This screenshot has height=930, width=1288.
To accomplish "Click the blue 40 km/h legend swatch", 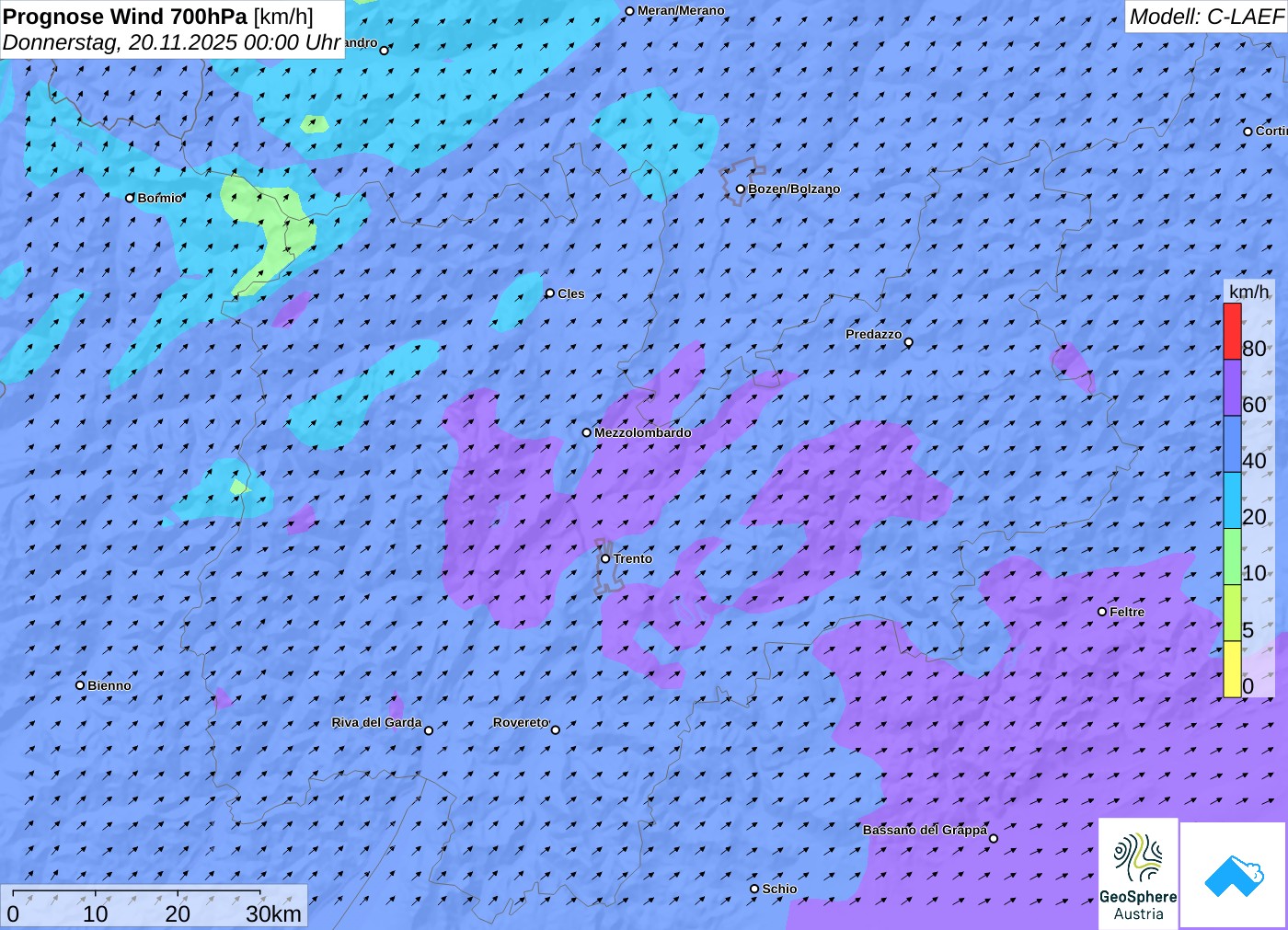I will point(1232,444).
